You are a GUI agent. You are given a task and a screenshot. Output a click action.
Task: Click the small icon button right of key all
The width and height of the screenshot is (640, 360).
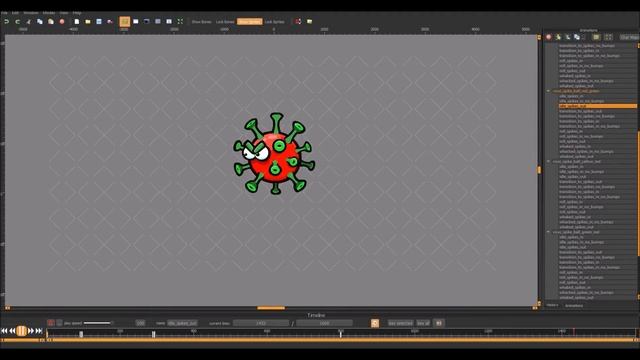click(439, 323)
